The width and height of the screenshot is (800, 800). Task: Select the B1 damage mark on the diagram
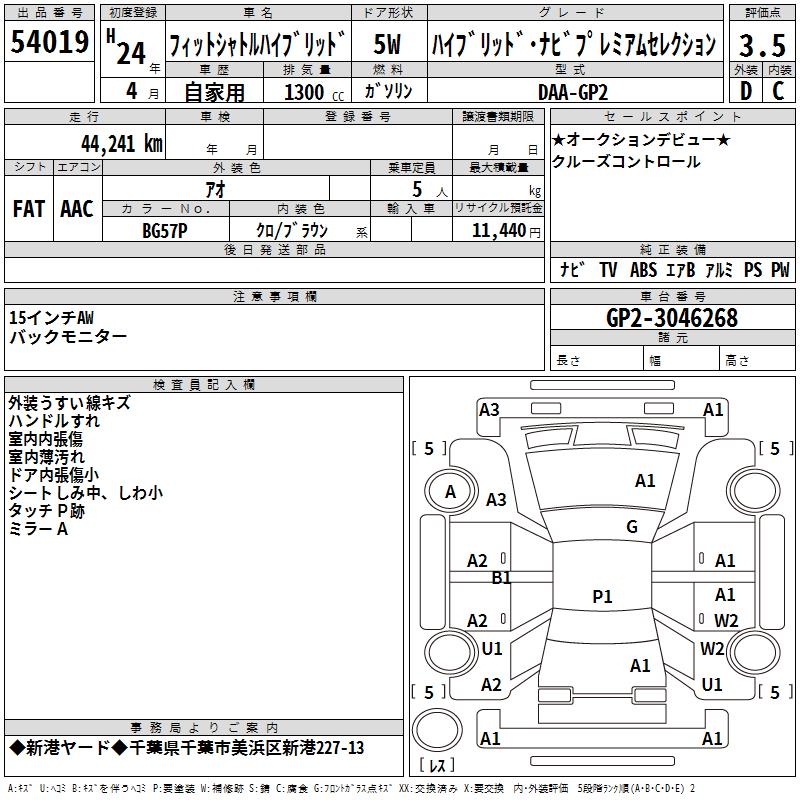[502, 578]
